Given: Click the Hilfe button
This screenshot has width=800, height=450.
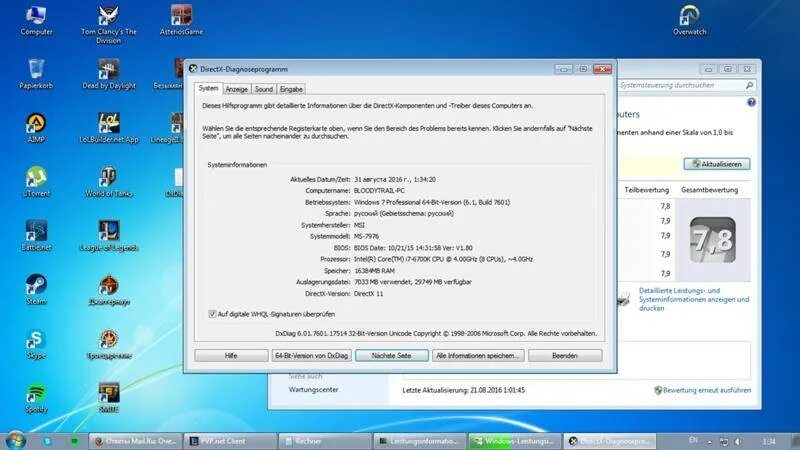Looking at the screenshot, I should click(x=231, y=356).
